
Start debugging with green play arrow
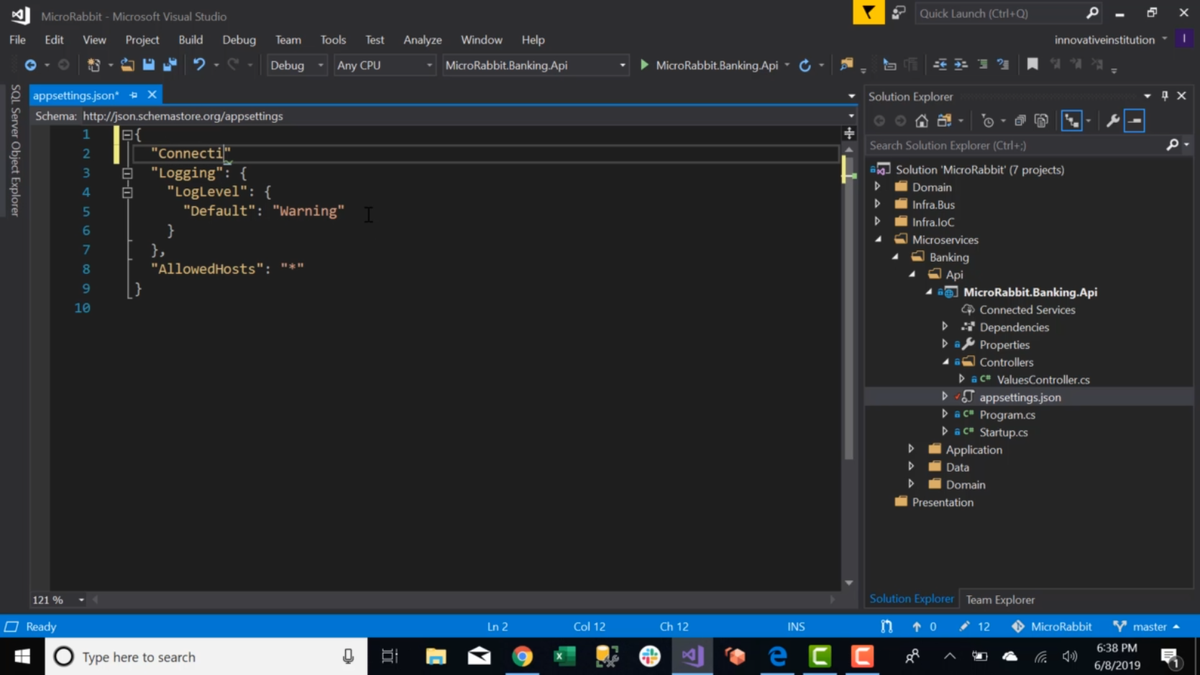(x=644, y=65)
